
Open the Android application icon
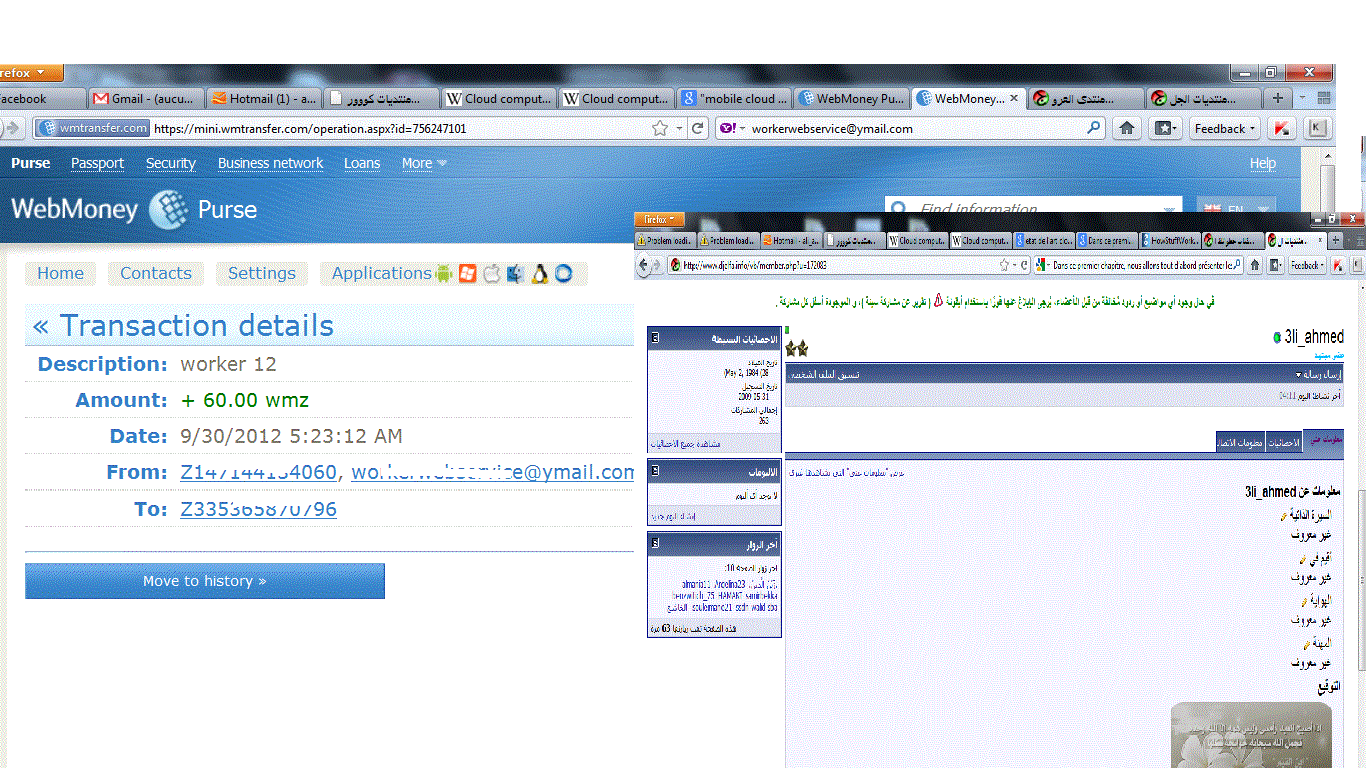coord(444,273)
